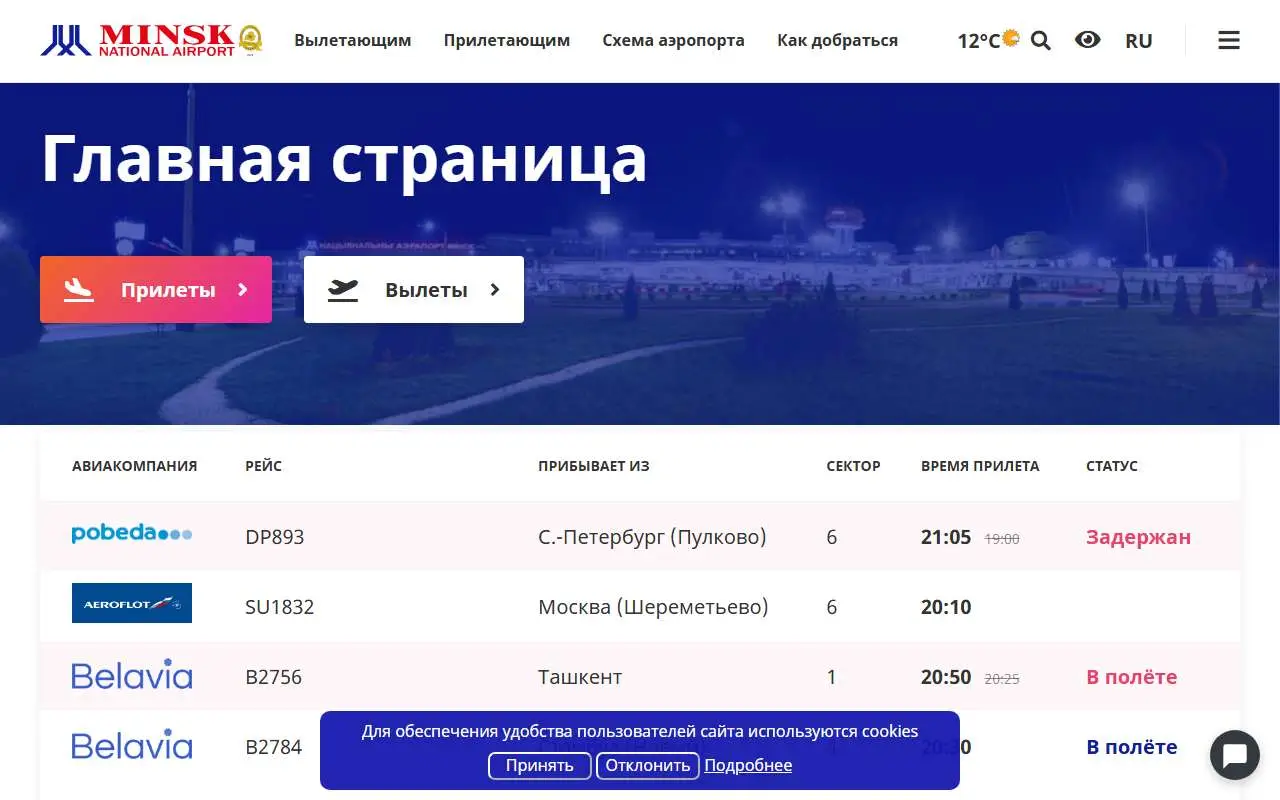1280x800 pixels.
Task: Click crossed-out time 19:00
Action: [x=1002, y=539]
